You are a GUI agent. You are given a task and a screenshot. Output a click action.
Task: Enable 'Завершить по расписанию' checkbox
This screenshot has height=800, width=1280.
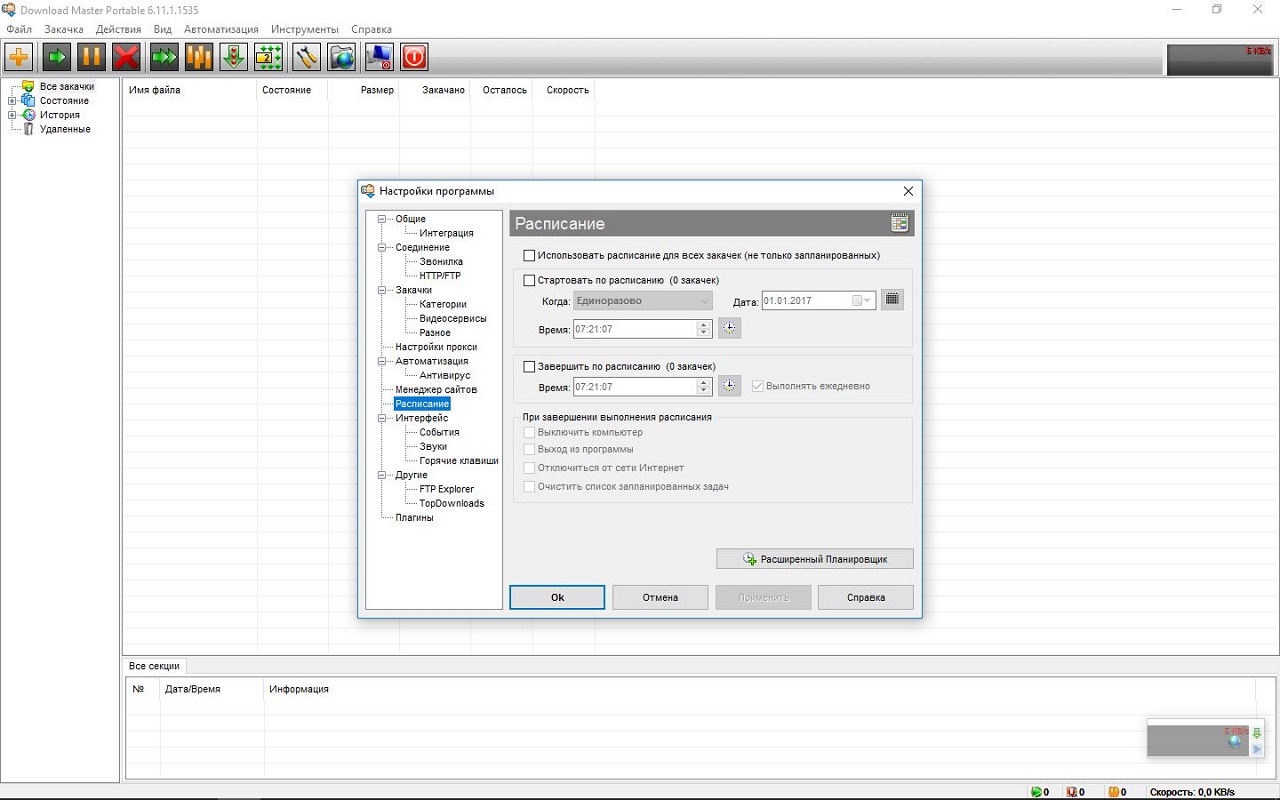530,367
